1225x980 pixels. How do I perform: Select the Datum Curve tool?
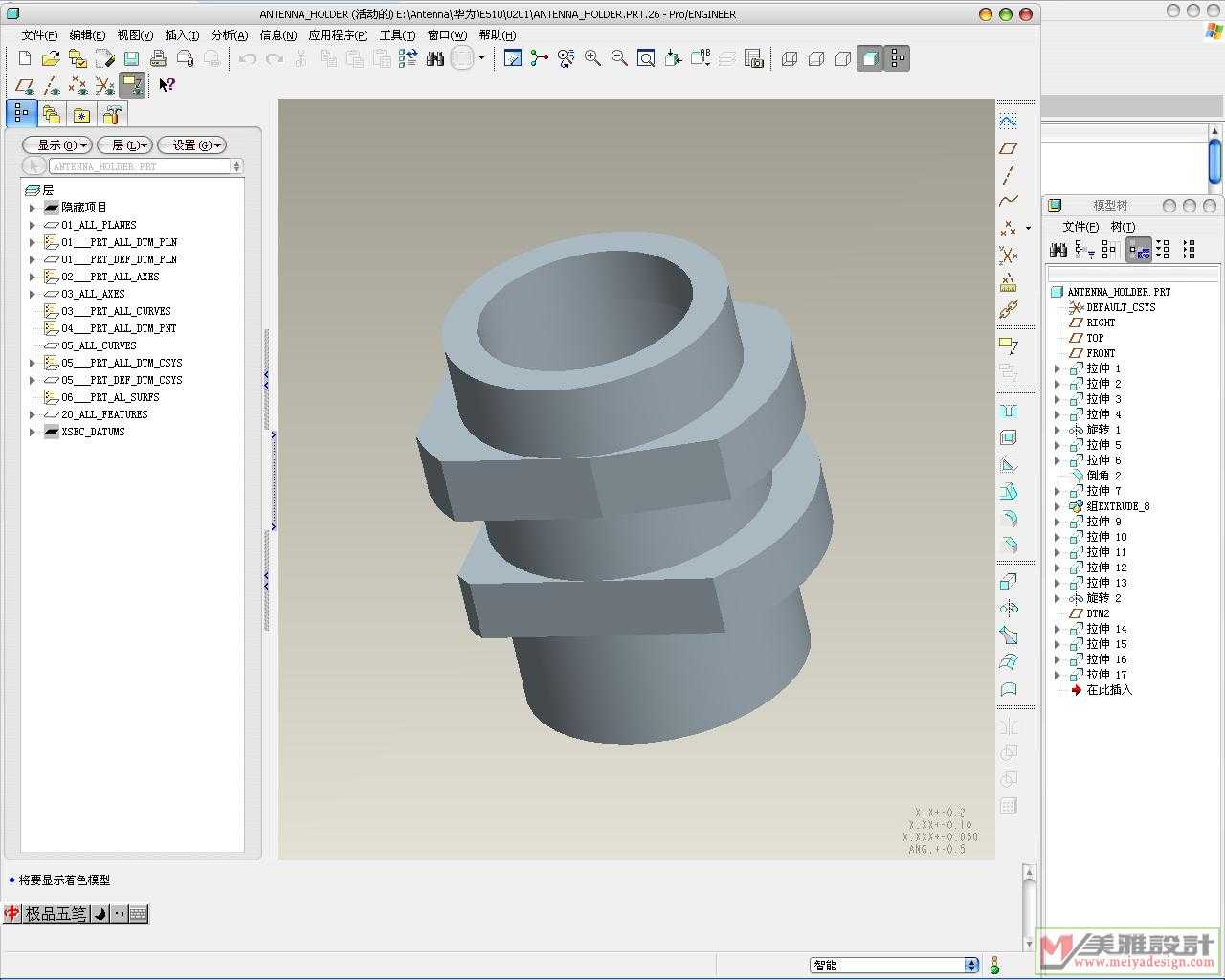1008,202
